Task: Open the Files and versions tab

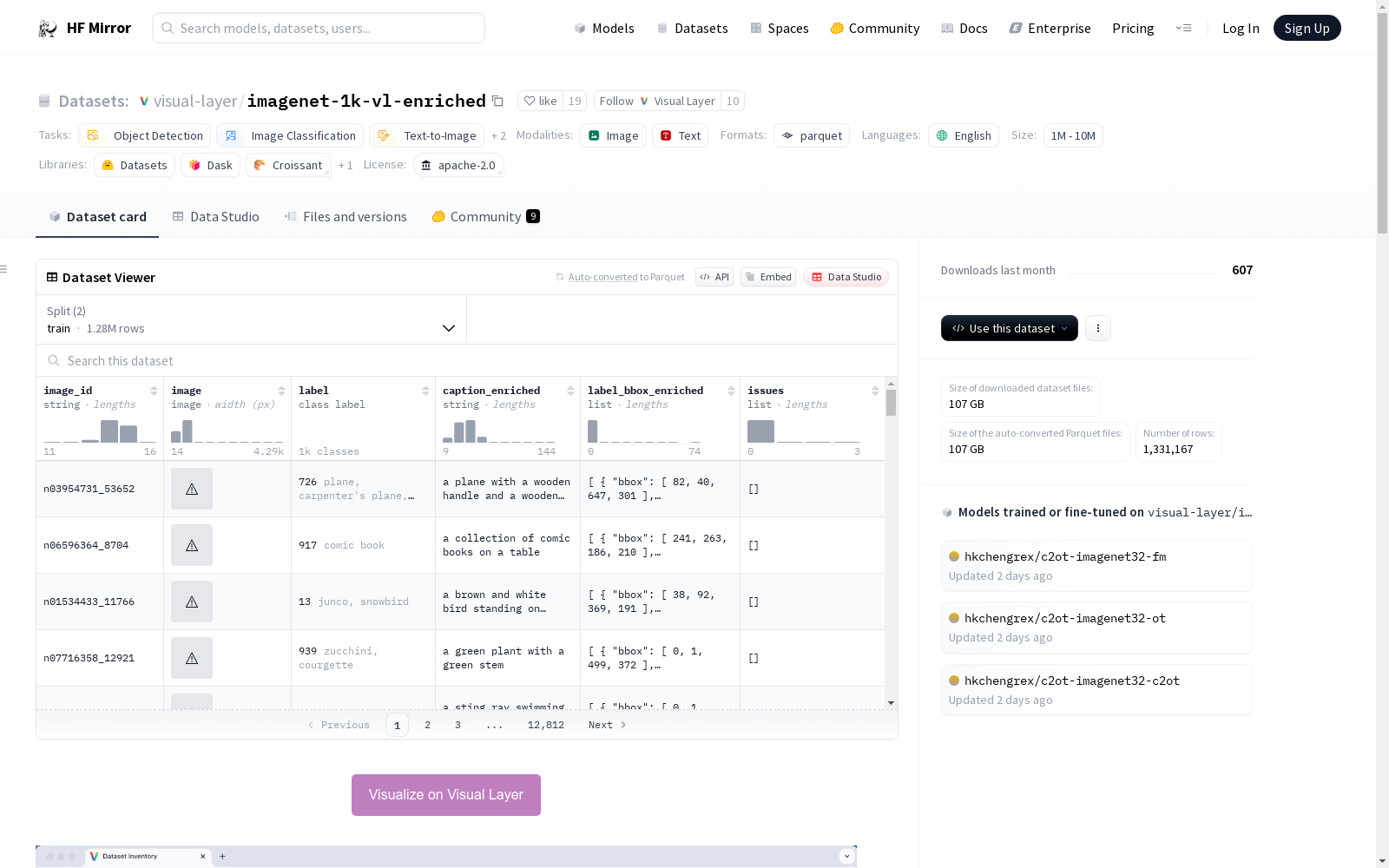Action: (346, 217)
